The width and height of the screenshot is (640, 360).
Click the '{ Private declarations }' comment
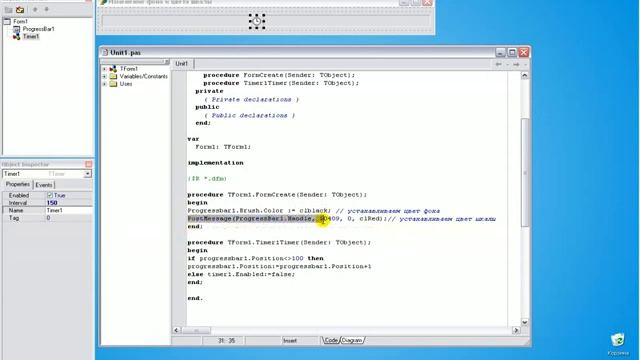point(251,99)
